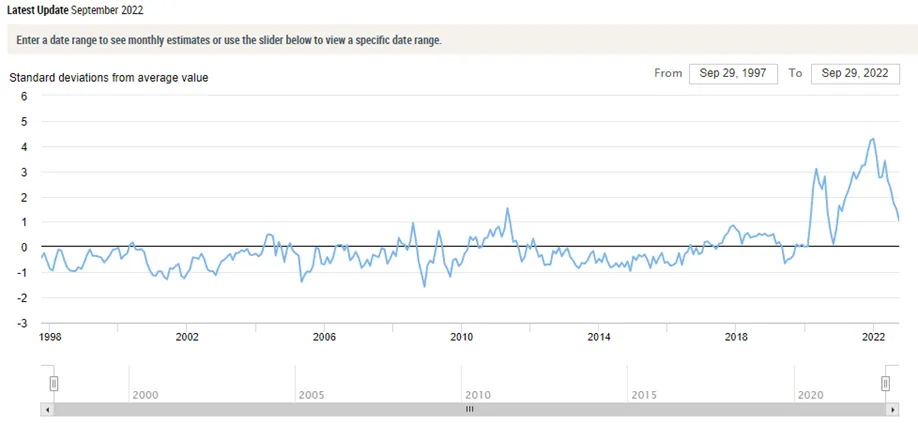The height and width of the screenshot is (424, 918).
Task: Click the 2014 x-axis label
Action: [x=598, y=337]
